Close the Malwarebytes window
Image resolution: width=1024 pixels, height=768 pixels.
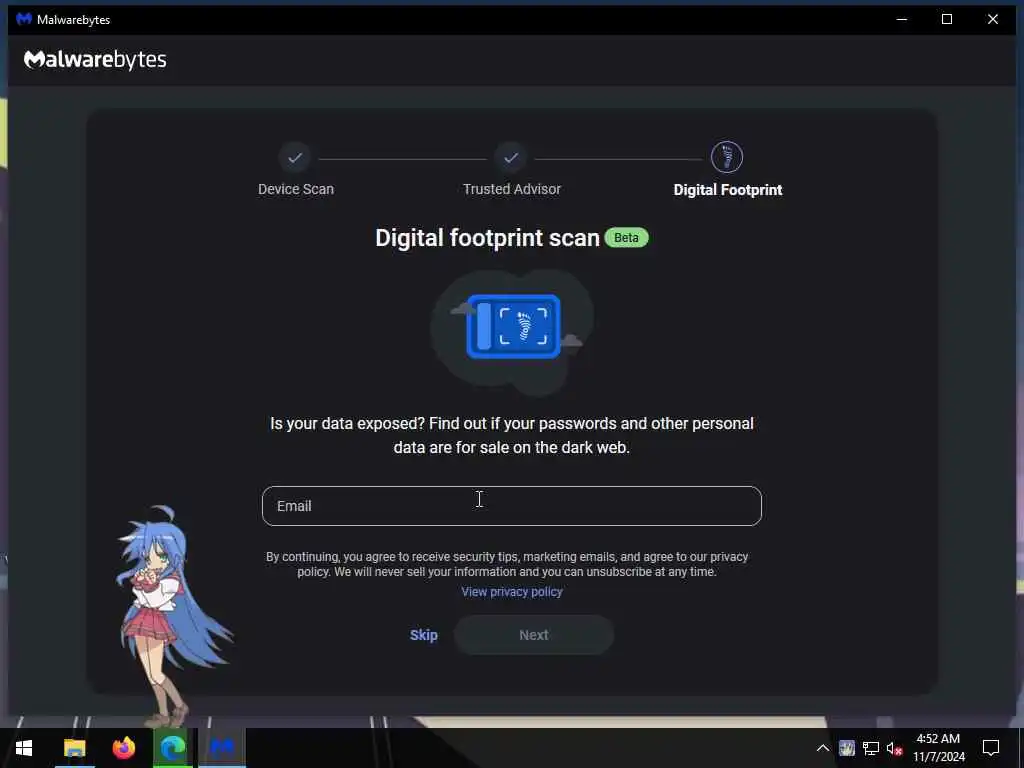(993, 19)
